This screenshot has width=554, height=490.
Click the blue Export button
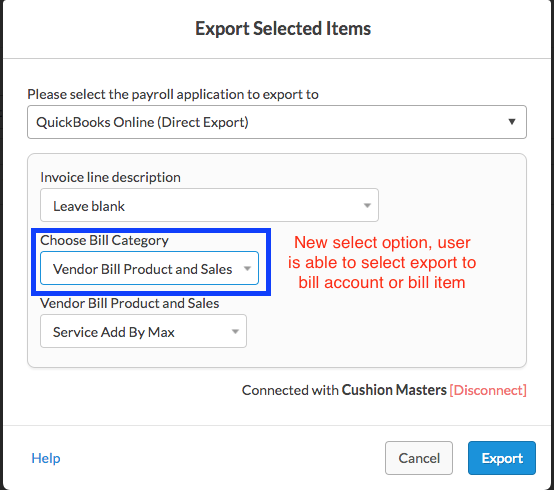[x=502, y=458]
